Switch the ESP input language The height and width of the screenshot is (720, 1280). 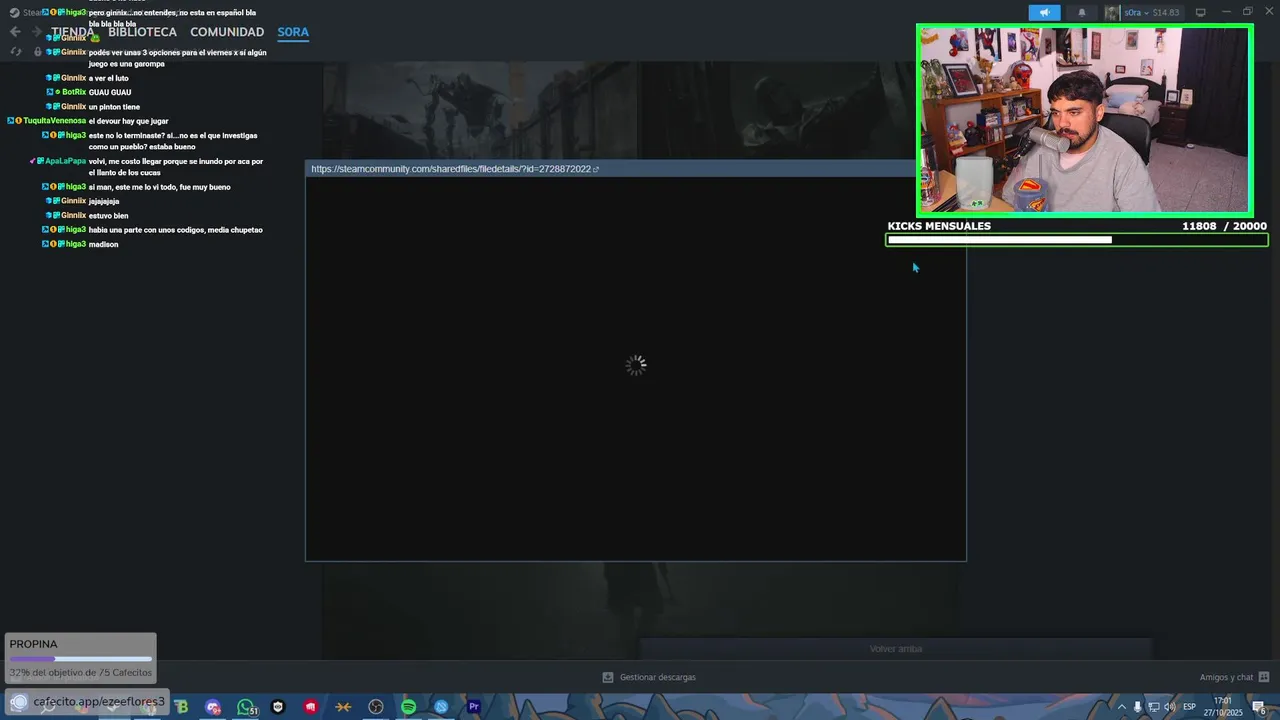point(1189,707)
